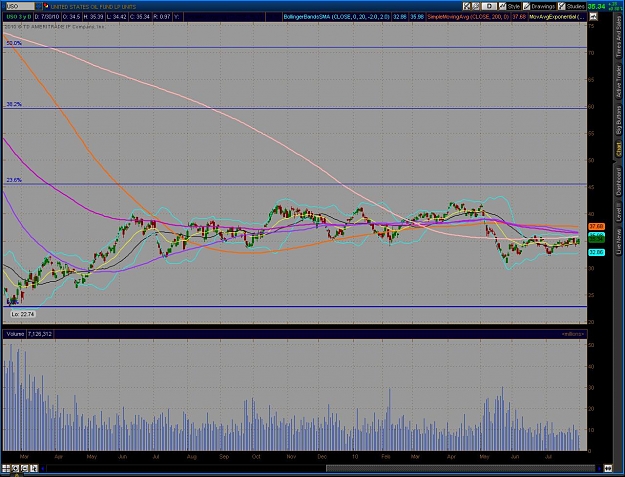This screenshot has width=625, height=477.
Task: Click the volume value 7,126,312
Action: (x=40, y=334)
